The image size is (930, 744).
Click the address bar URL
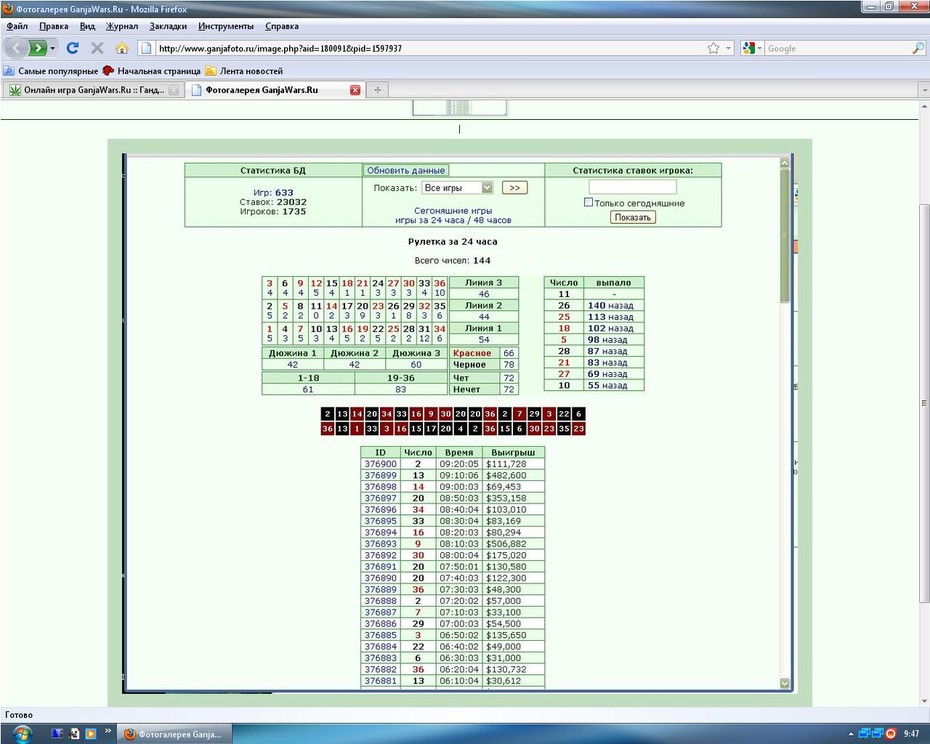coord(280,49)
